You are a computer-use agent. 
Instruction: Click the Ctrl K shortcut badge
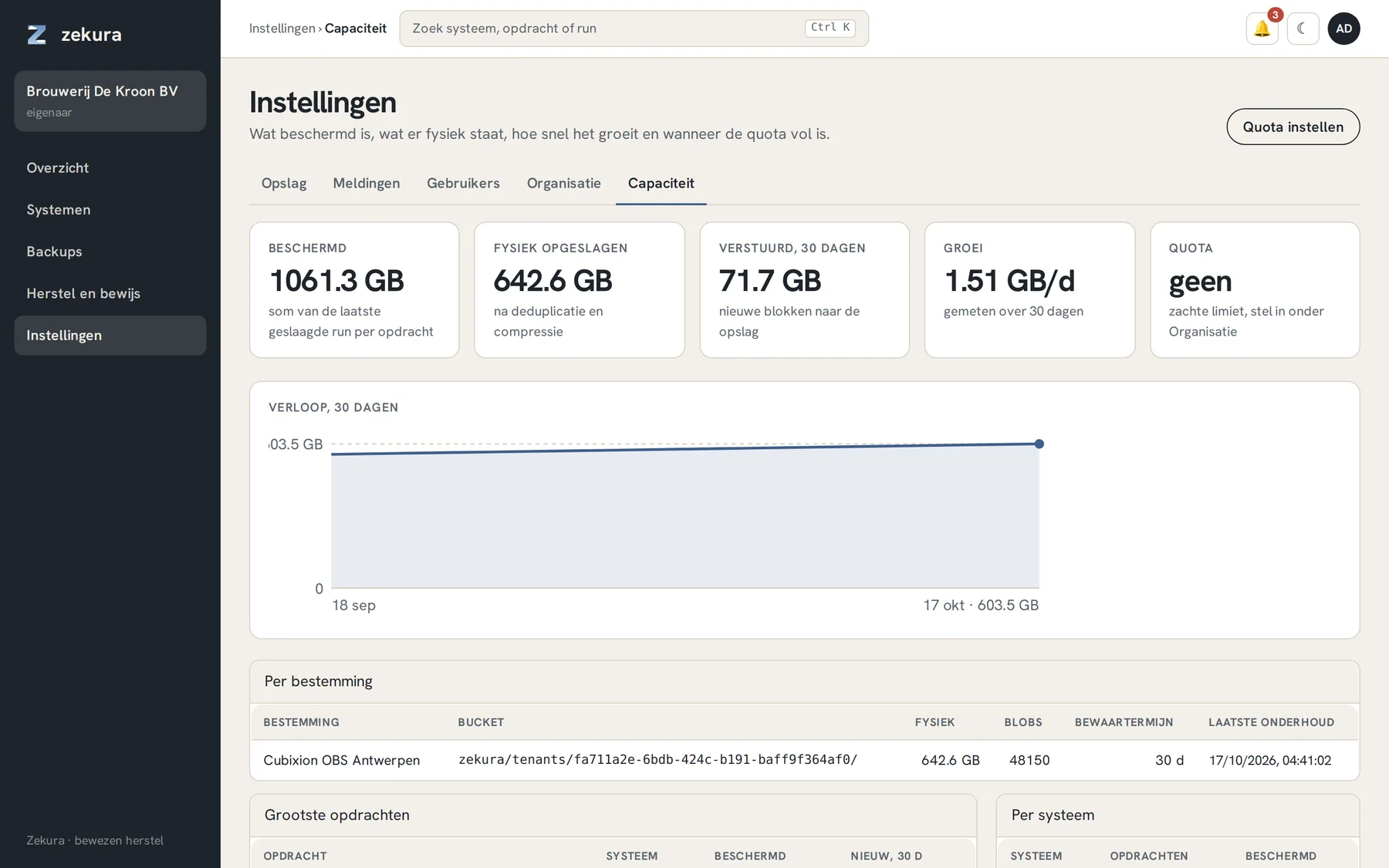pos(830,28)
